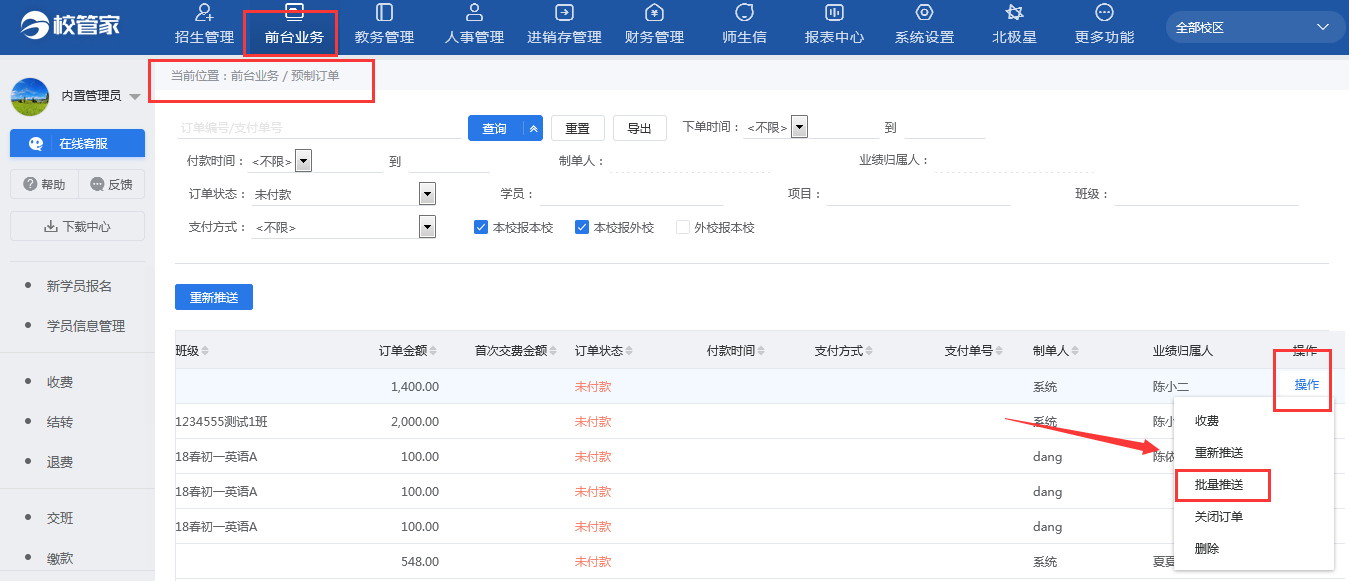Click the 校管家 logo
This screenshot has height=581, width=1349.
coord(71,26)
